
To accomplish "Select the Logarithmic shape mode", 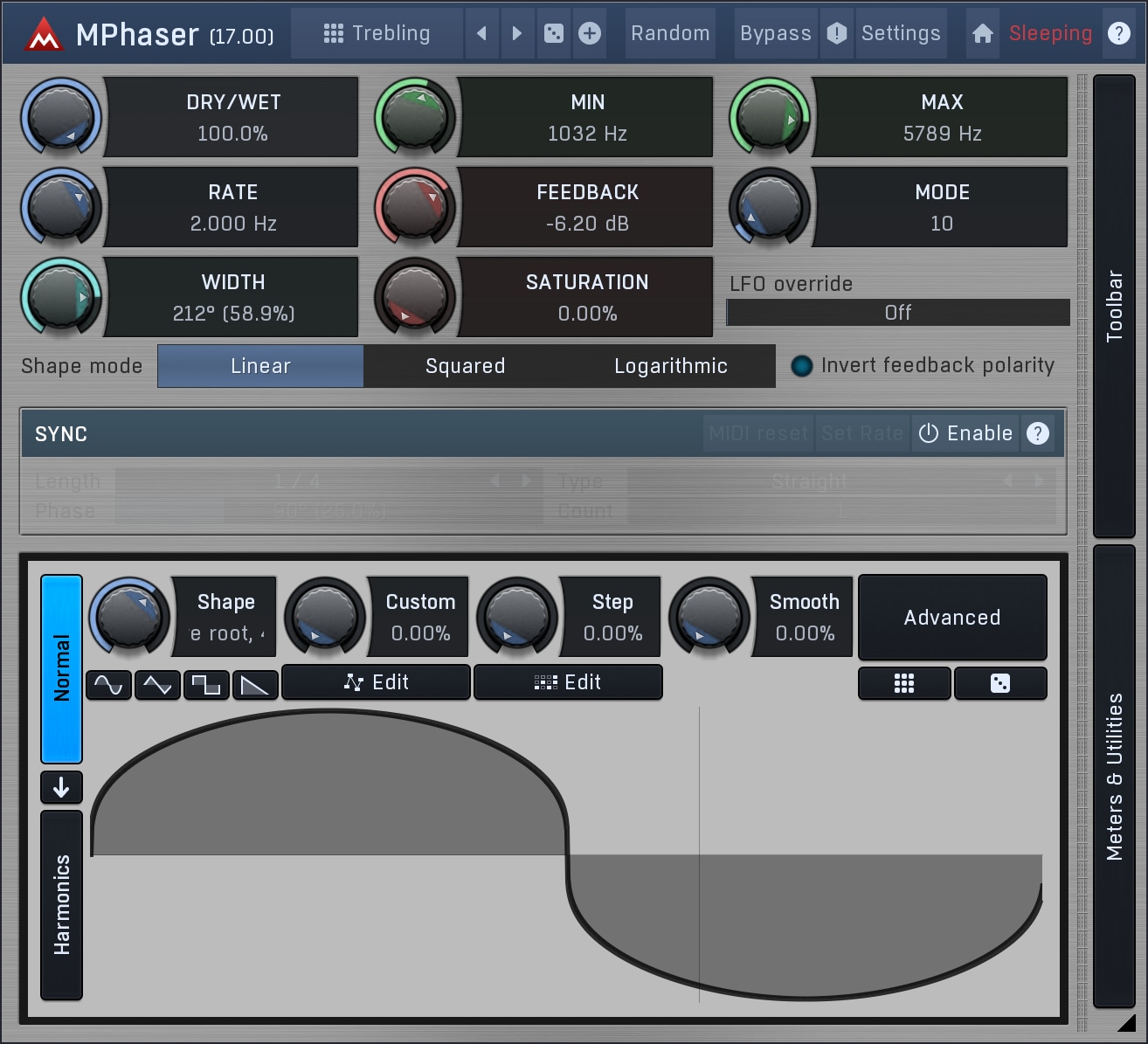I will coord(670,366).
